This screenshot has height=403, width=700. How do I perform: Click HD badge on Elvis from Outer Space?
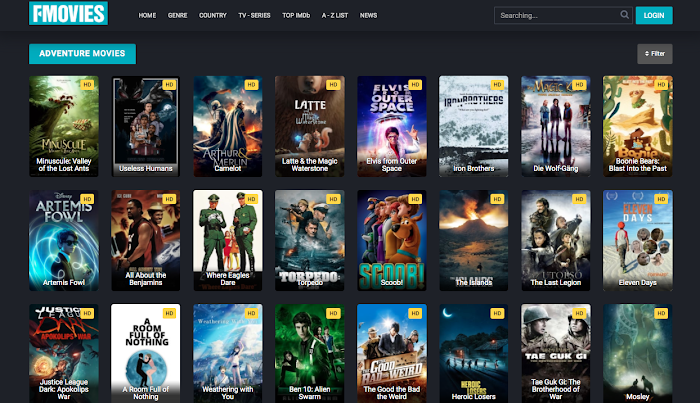415,85
